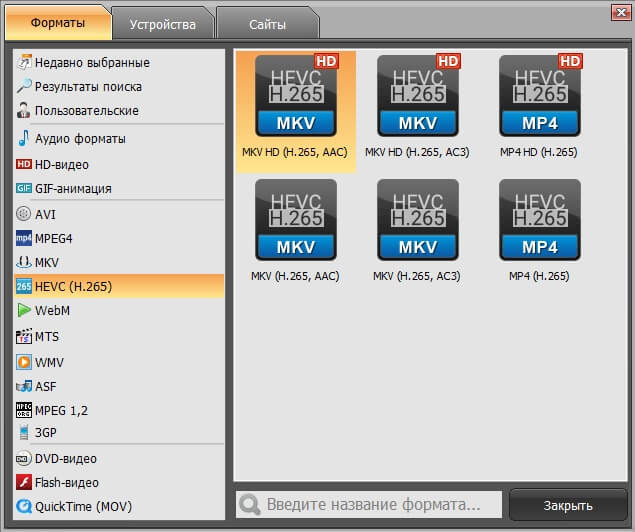Click the search magnifier in the field
The height and width of the screenshot is (532, 635).
(x=249, y=504)
